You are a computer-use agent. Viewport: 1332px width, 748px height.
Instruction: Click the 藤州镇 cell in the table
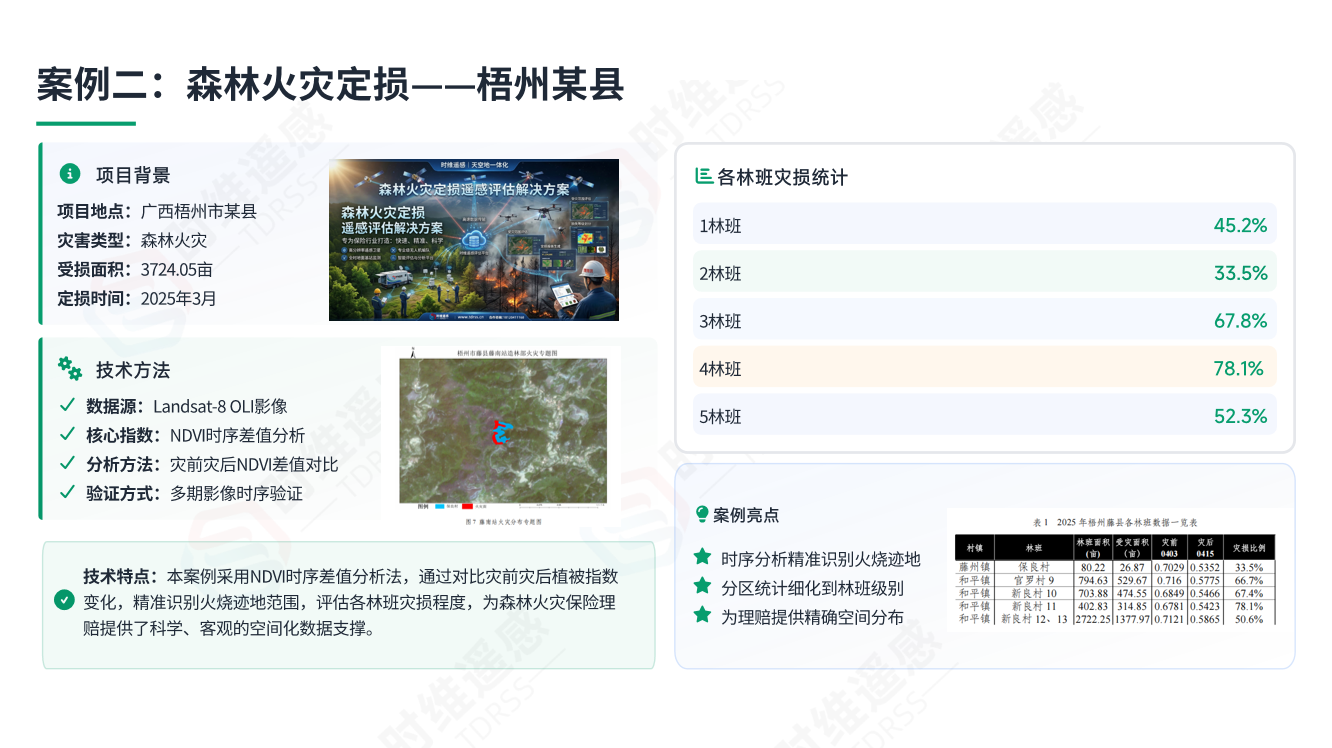tap(974, 567)
